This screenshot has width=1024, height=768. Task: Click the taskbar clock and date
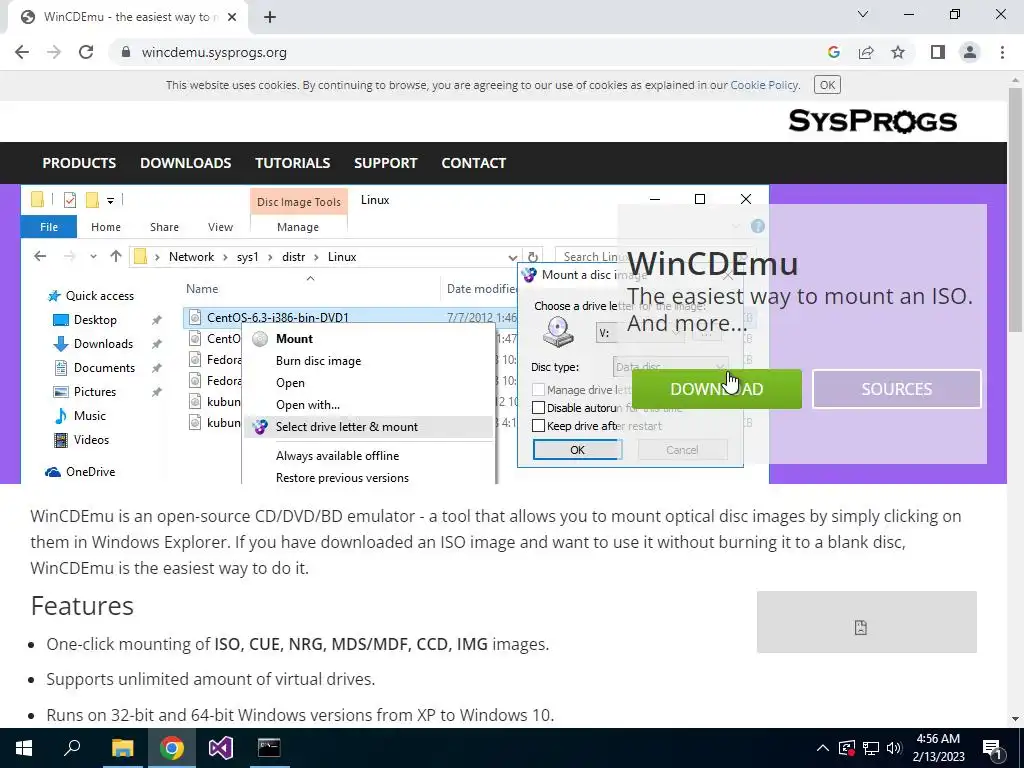[938, 748]
